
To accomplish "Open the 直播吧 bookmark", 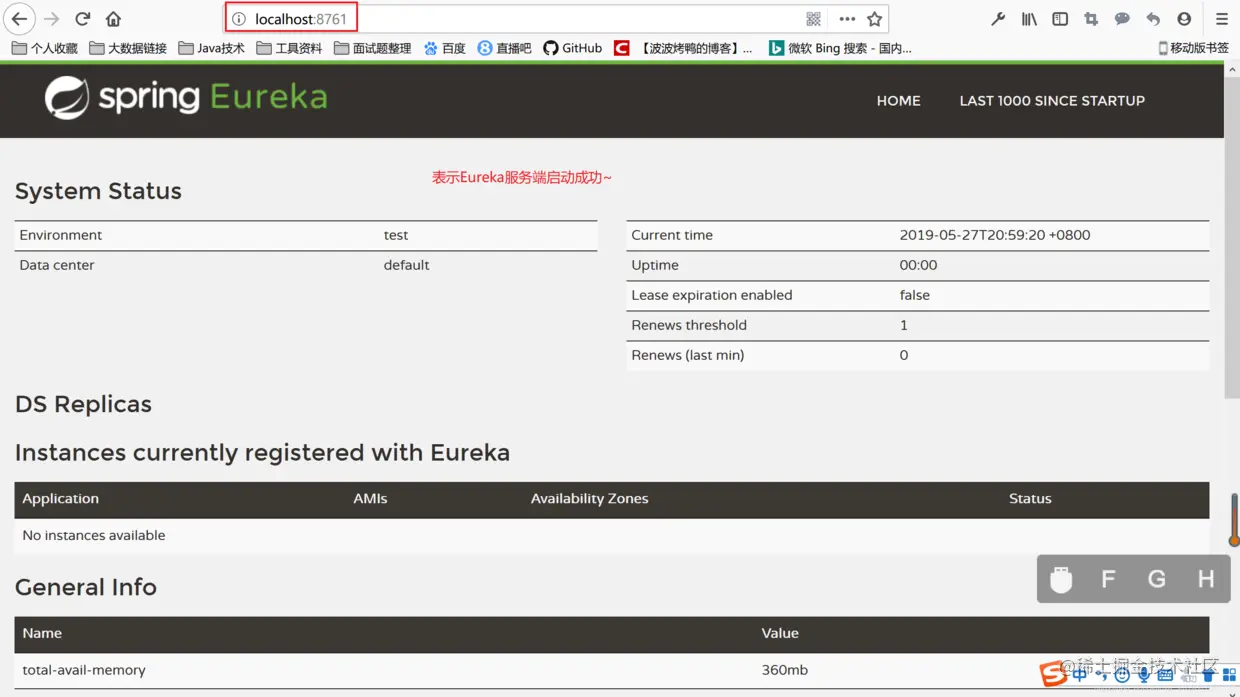I will coord(505,48).
